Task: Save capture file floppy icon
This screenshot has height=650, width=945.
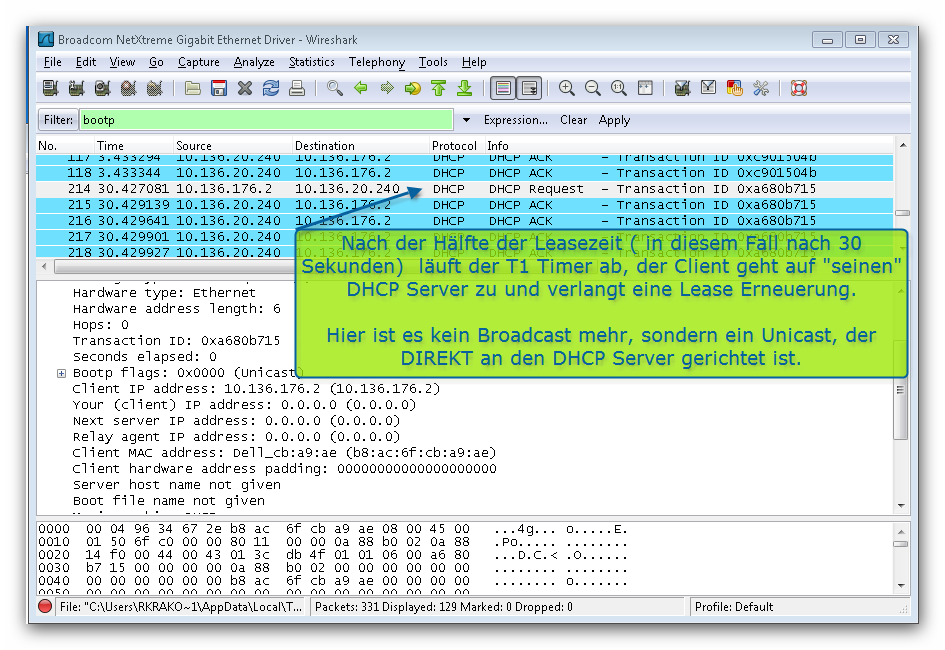Action: click(x=219, y=89)
